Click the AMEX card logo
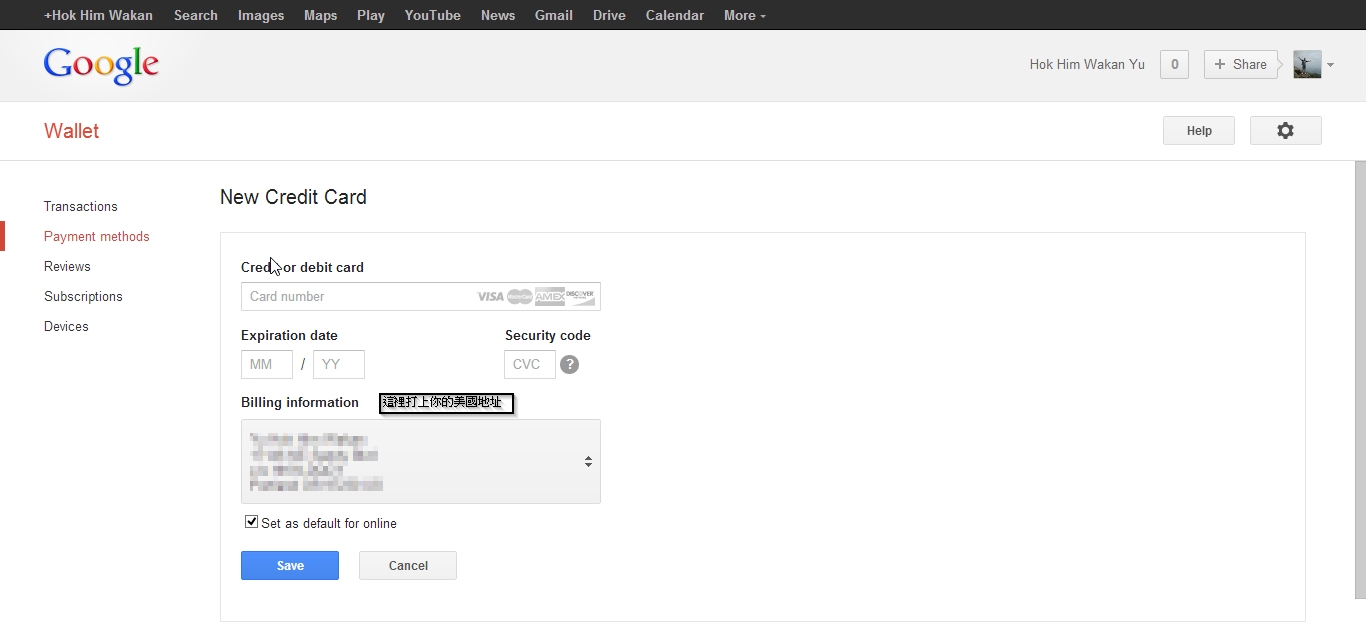Image resolution: width=1366 pixels, height=643 pixels. click(550, 296)
